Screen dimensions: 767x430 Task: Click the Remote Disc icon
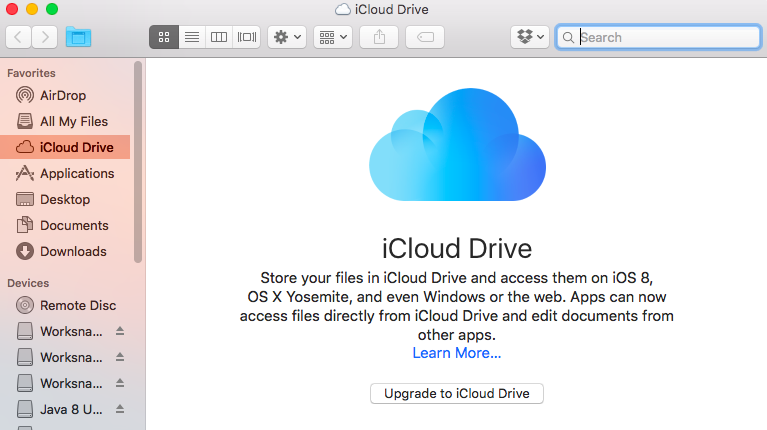click(25, 305)
